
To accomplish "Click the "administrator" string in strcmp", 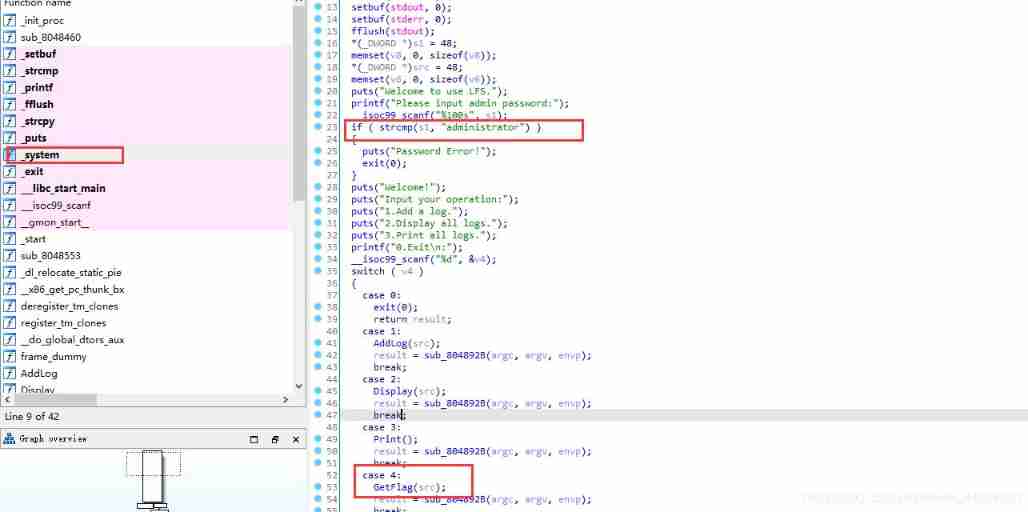I will coord(482,127).
